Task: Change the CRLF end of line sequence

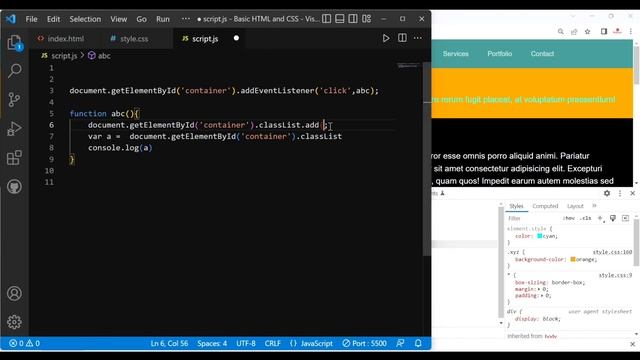Action: tap(273, 343)
